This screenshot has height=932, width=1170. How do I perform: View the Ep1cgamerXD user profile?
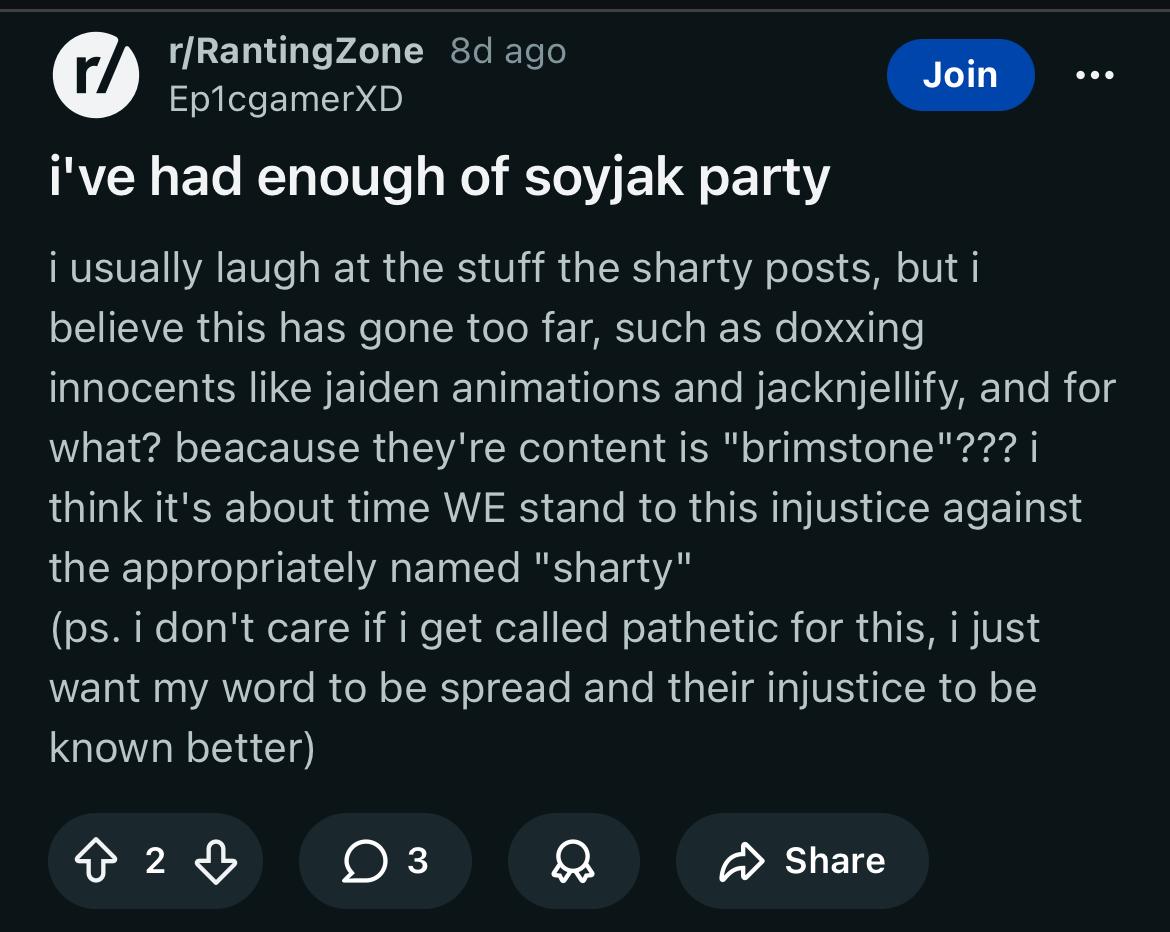coord(284,99)
